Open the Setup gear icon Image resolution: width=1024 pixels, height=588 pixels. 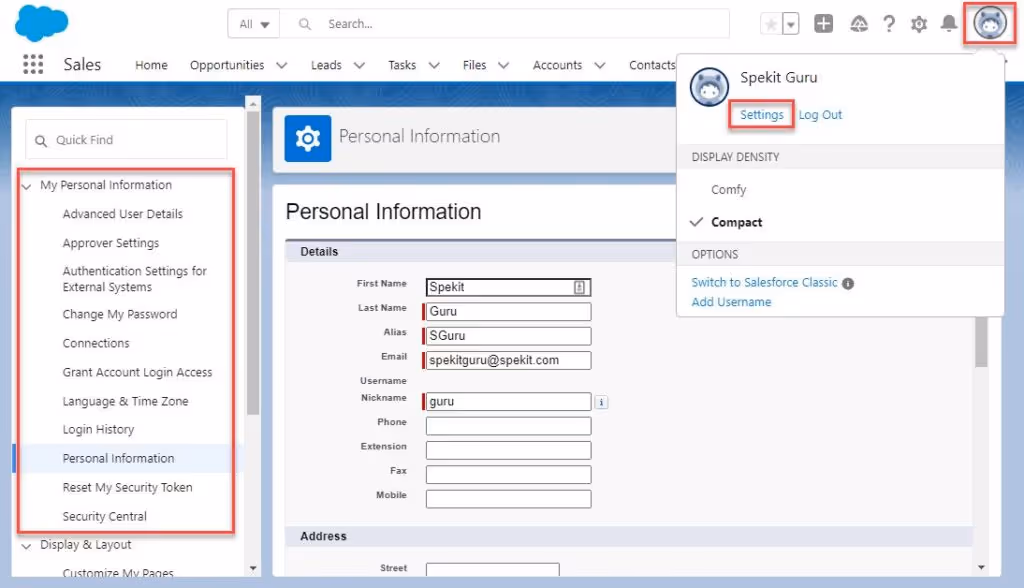pyautogui.click(x=919, y=24)
